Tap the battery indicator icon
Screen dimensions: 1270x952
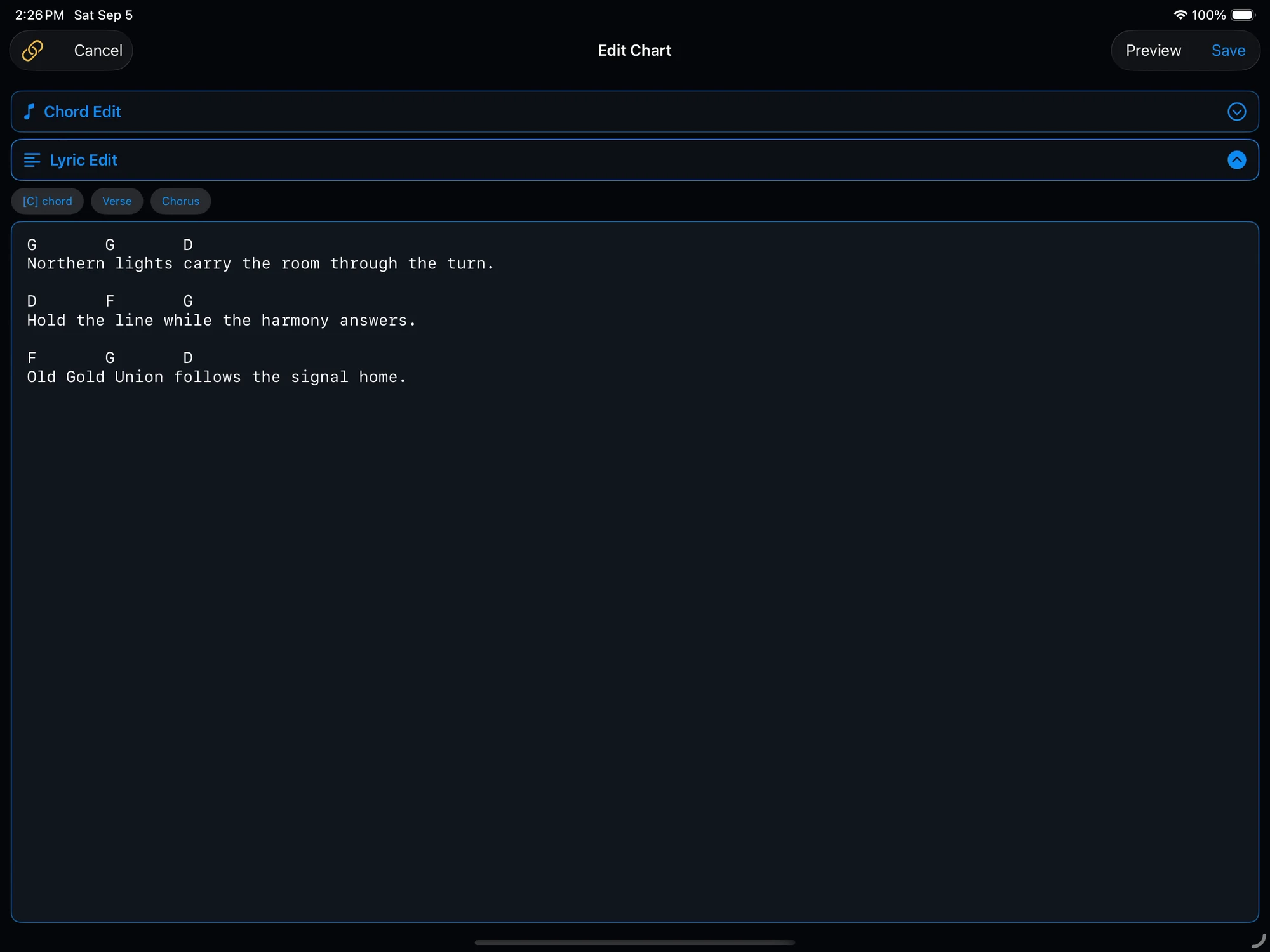tap(1243, 15)
